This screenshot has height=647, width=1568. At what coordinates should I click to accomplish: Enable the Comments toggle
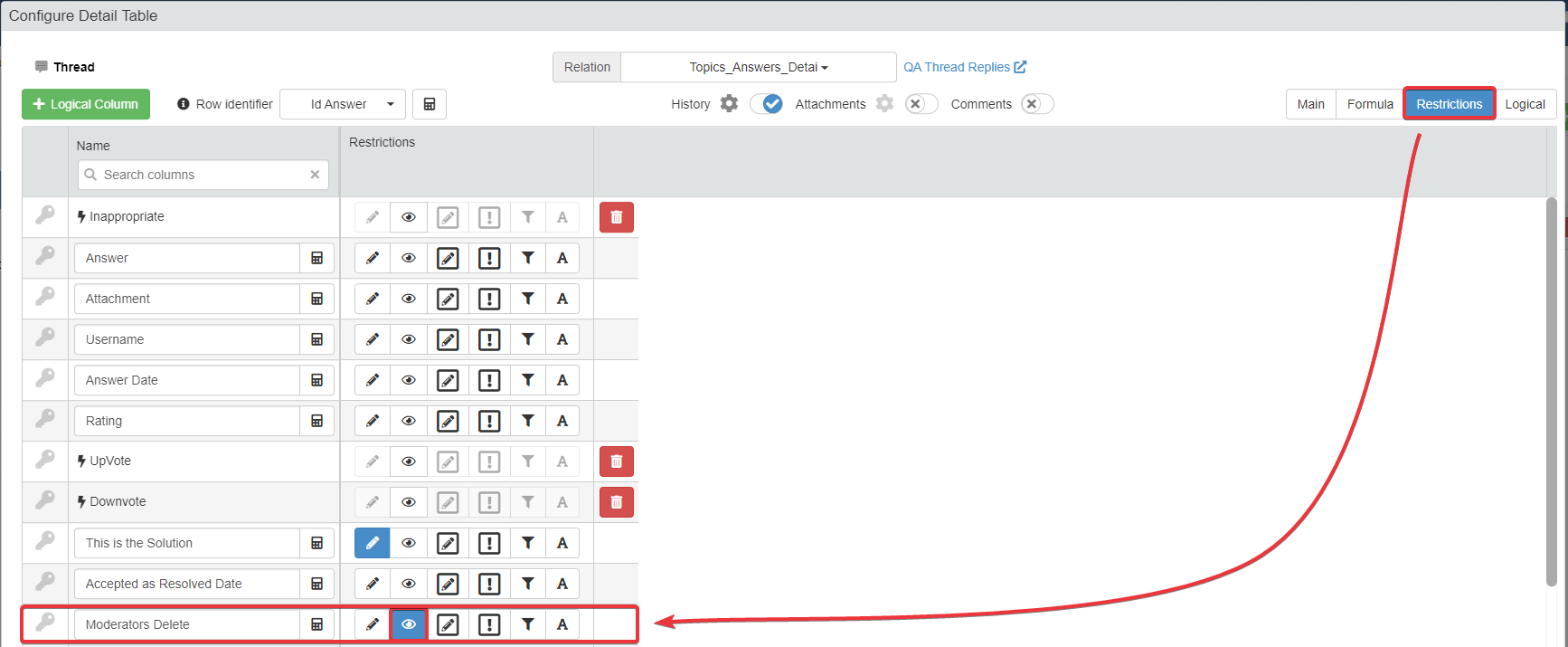click(x=1037, y=104)
